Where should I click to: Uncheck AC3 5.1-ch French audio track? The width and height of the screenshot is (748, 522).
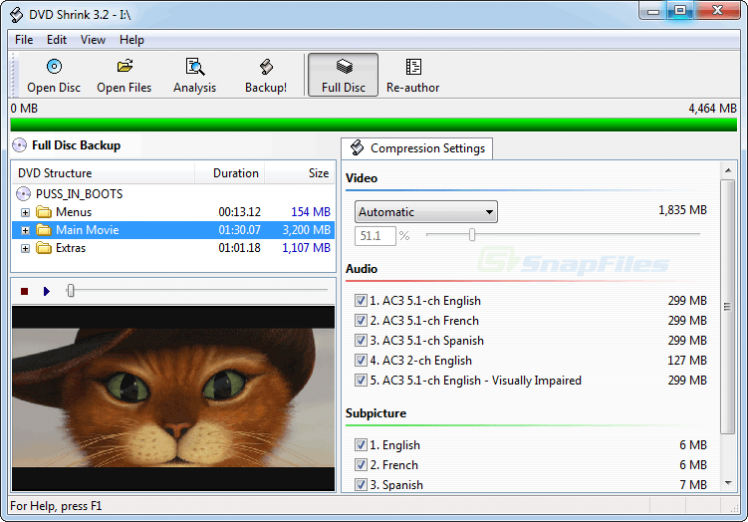361,321
